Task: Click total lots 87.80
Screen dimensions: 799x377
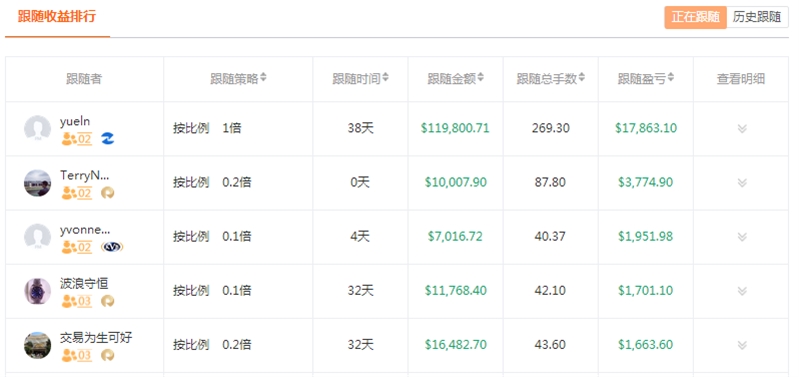Action: coord(550,182)
